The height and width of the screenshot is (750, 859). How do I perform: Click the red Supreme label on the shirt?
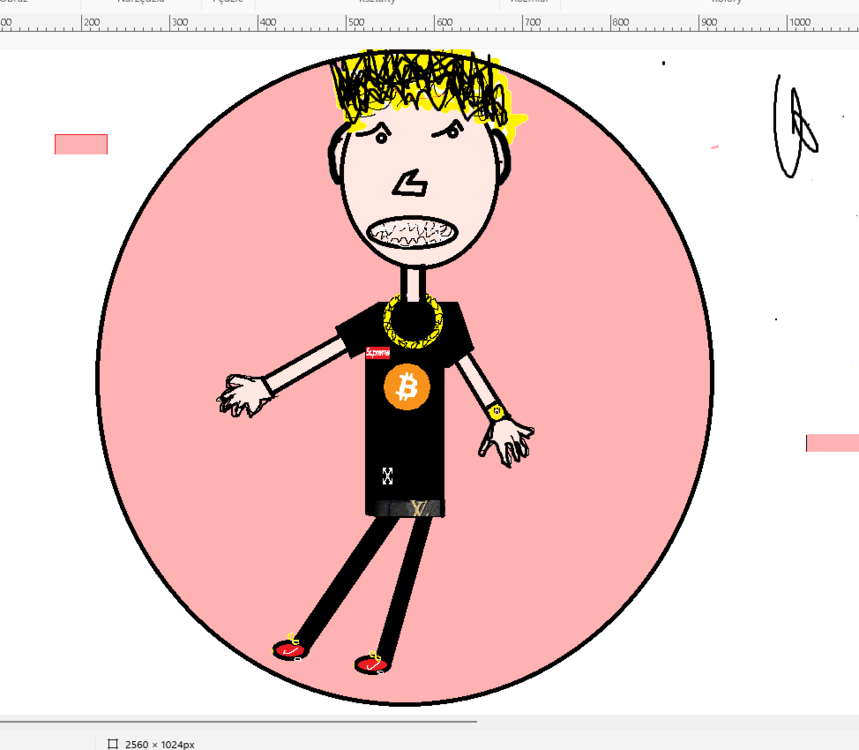[x=377, y=353]
